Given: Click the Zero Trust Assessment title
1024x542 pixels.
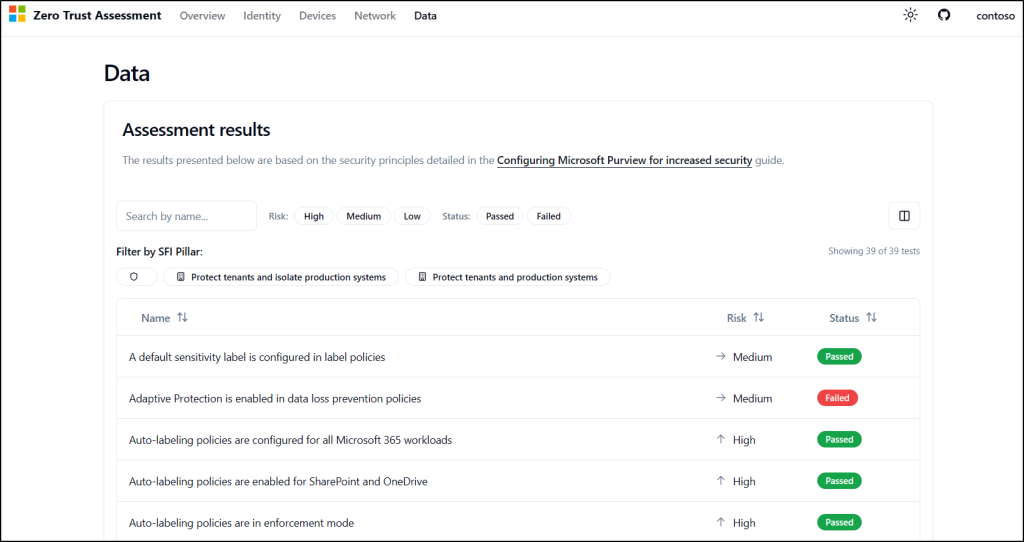Looking at the screenshot, I should point(97,15).
